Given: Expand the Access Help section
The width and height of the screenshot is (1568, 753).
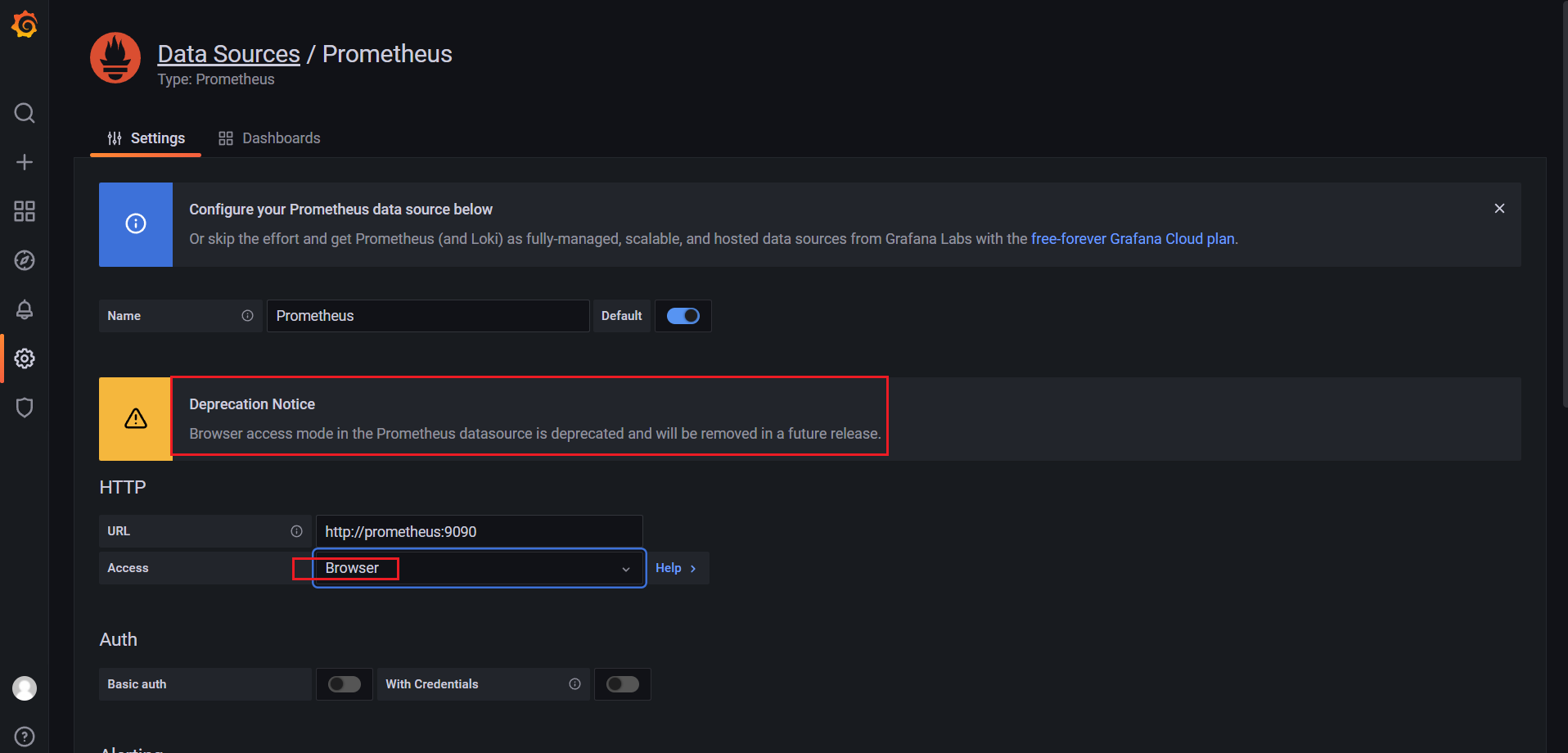Looking at the screenshot, I should coord(677,568).
